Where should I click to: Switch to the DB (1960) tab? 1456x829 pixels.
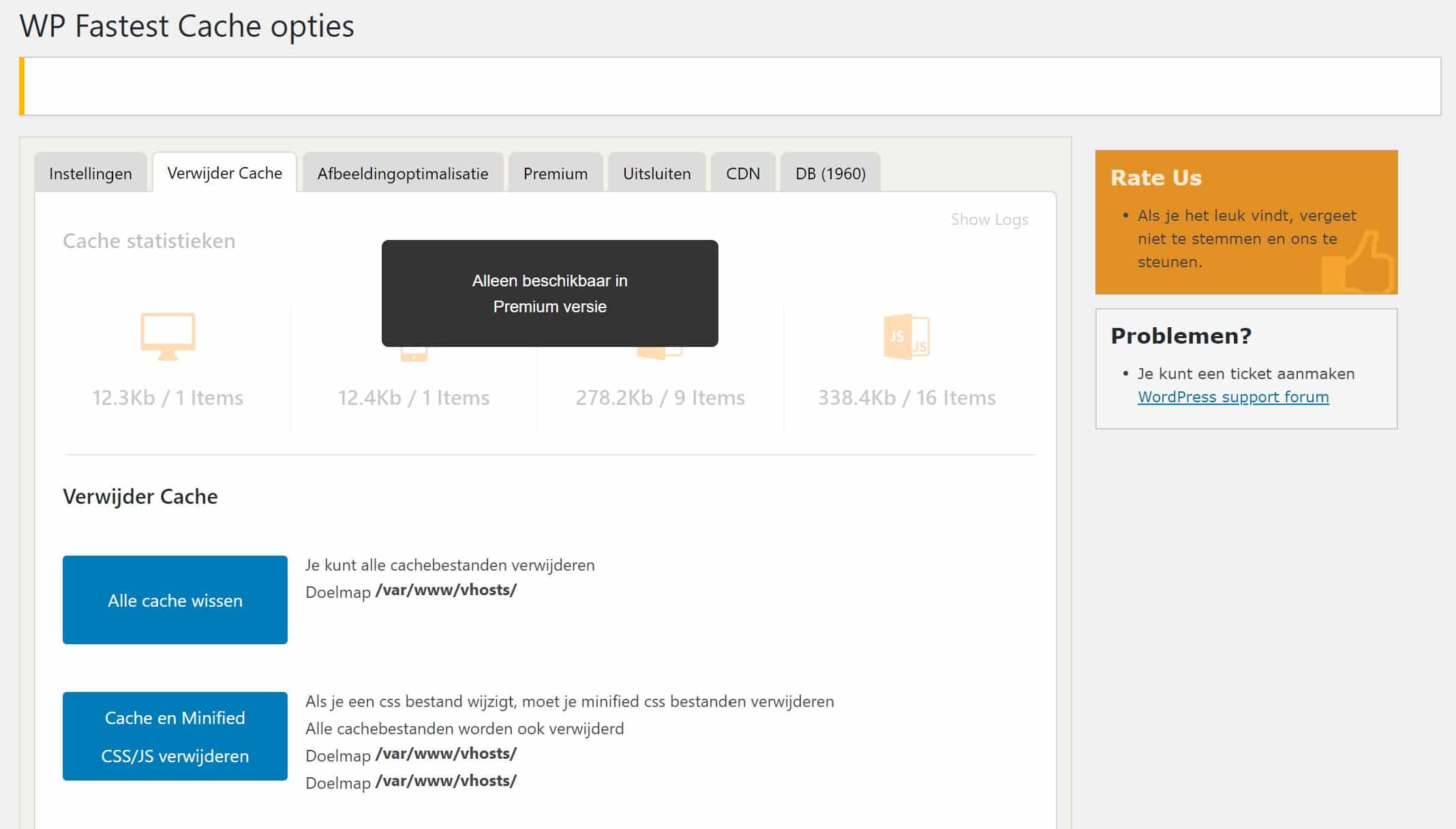pyautogui.click(x=830, y=173)
